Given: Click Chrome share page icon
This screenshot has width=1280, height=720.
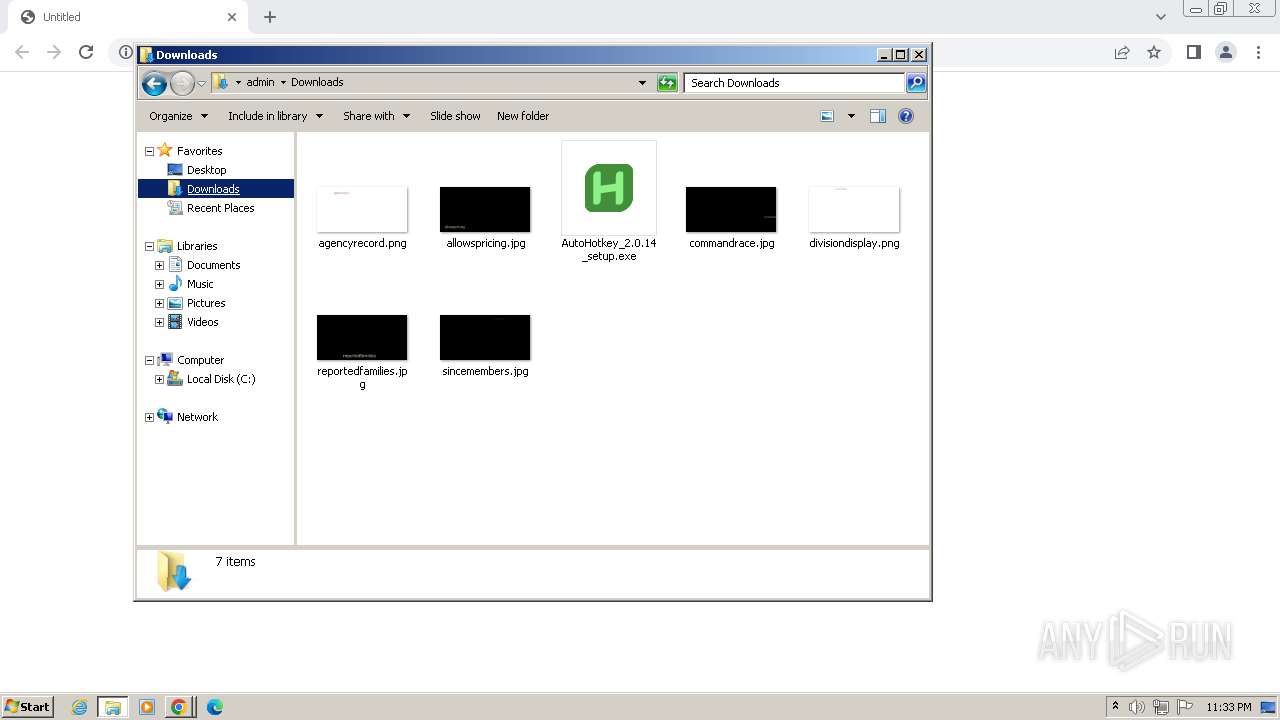Looking at the screenshot, I should coord(1122,52).
